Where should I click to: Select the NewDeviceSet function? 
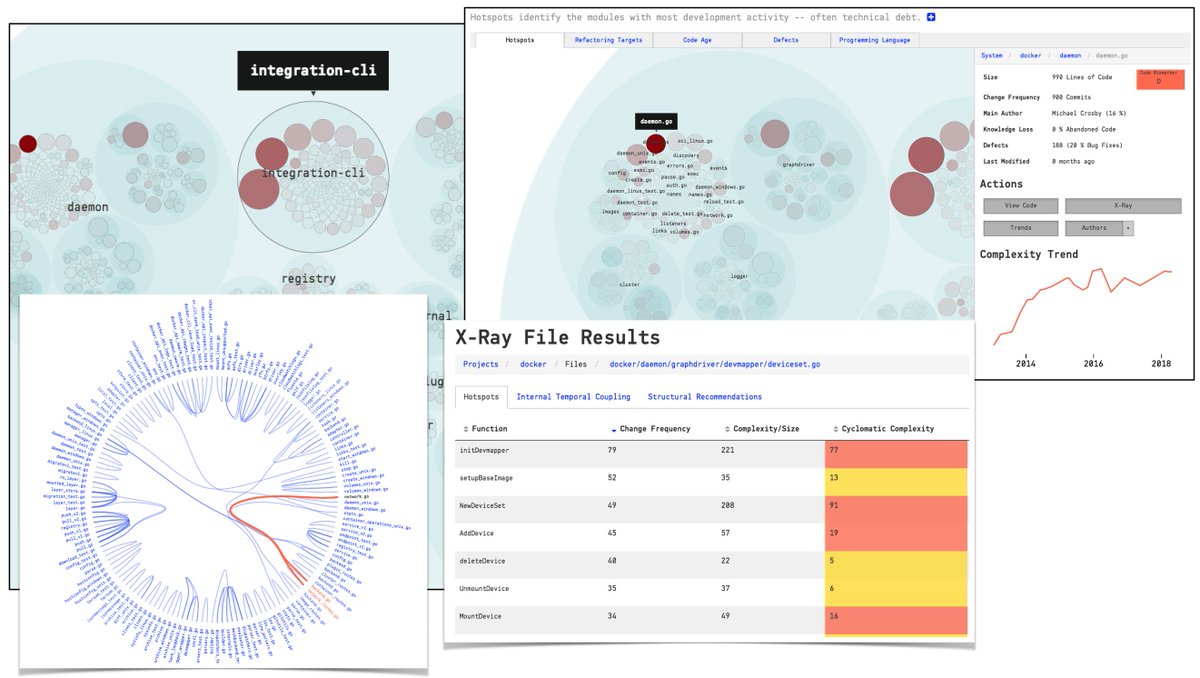[x=482, y=506]
